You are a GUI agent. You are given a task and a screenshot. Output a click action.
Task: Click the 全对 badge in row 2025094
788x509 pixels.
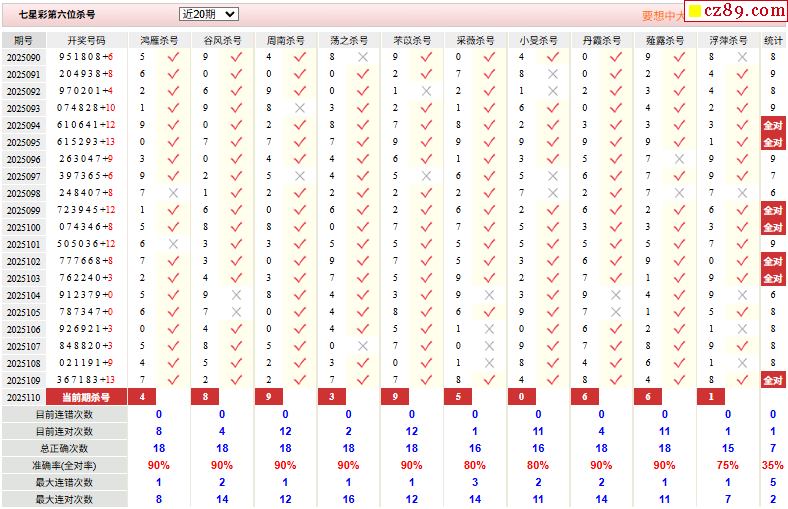(773, 125)
